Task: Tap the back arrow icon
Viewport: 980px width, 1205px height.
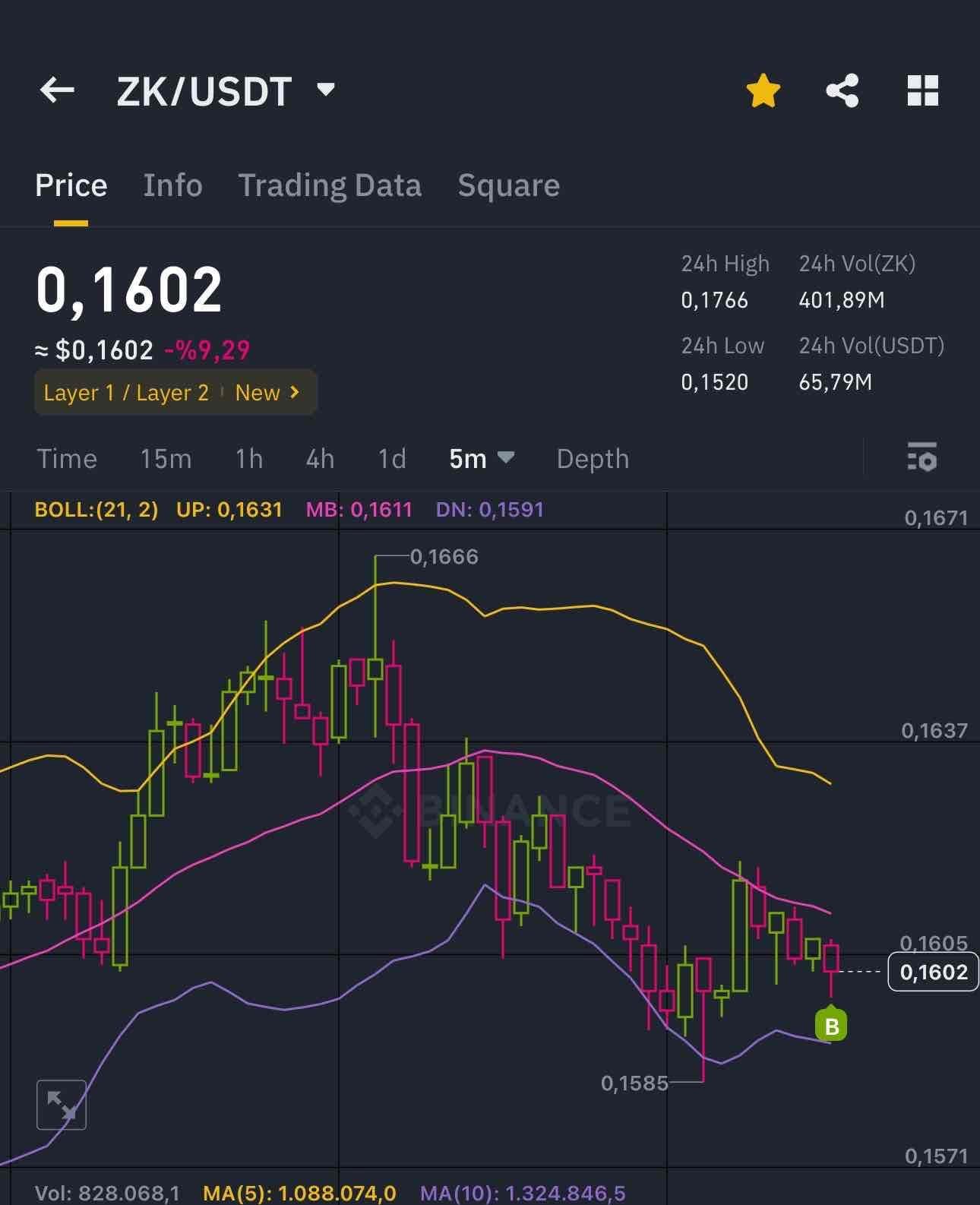Action: click(x=57, y=90)
